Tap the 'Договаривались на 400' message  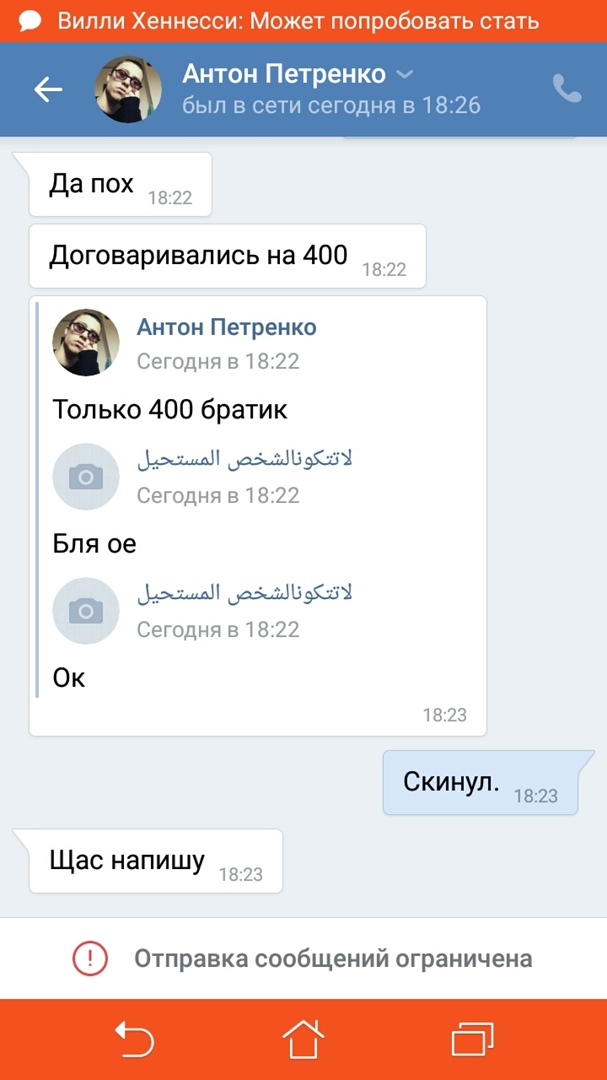pyautogui.click(x=227, y=256)
